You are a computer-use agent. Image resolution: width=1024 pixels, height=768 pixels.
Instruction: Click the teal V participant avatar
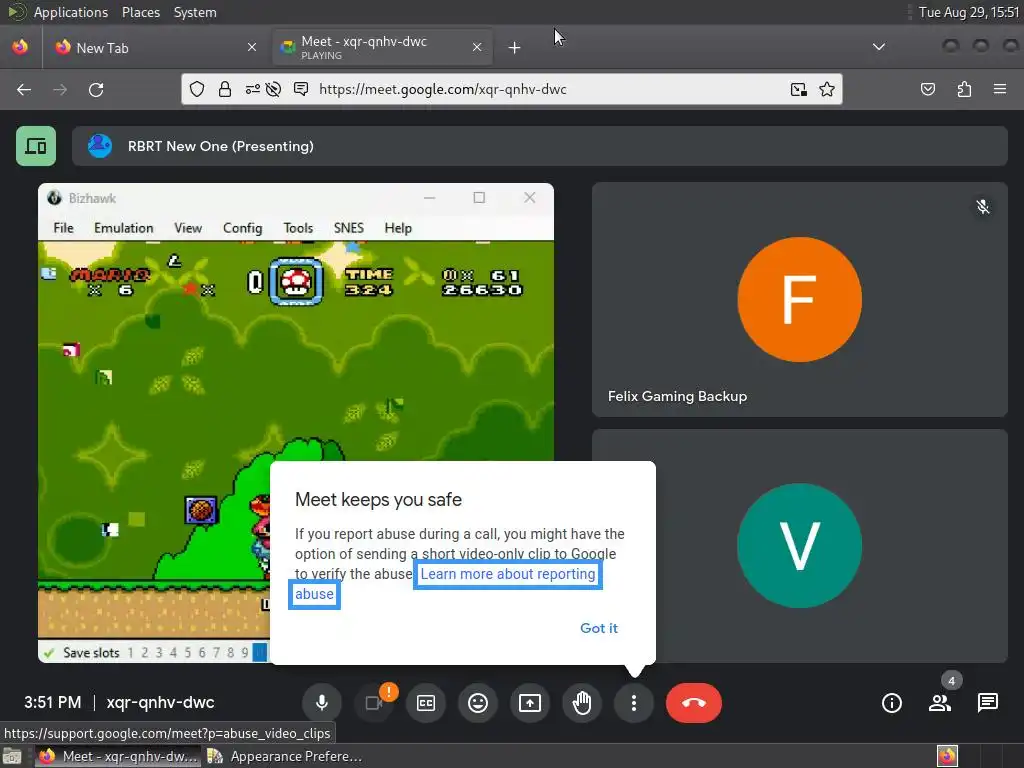point(799,545)
